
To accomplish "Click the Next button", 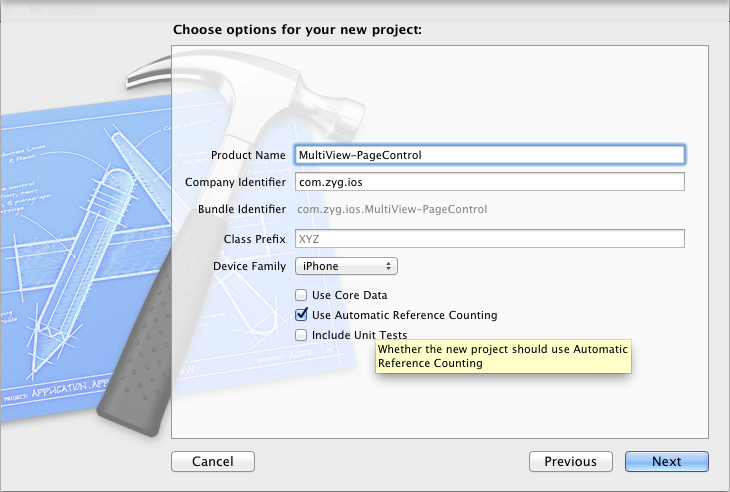I will pos(667,461).
